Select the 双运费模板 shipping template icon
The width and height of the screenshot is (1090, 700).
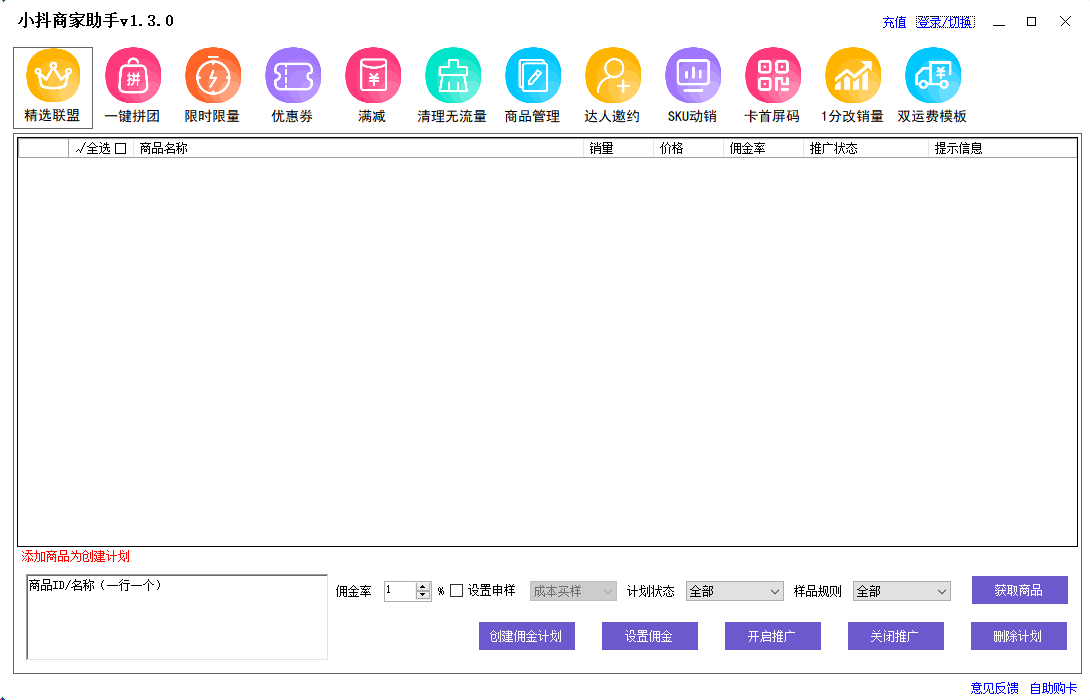click(x=932, y=75)
